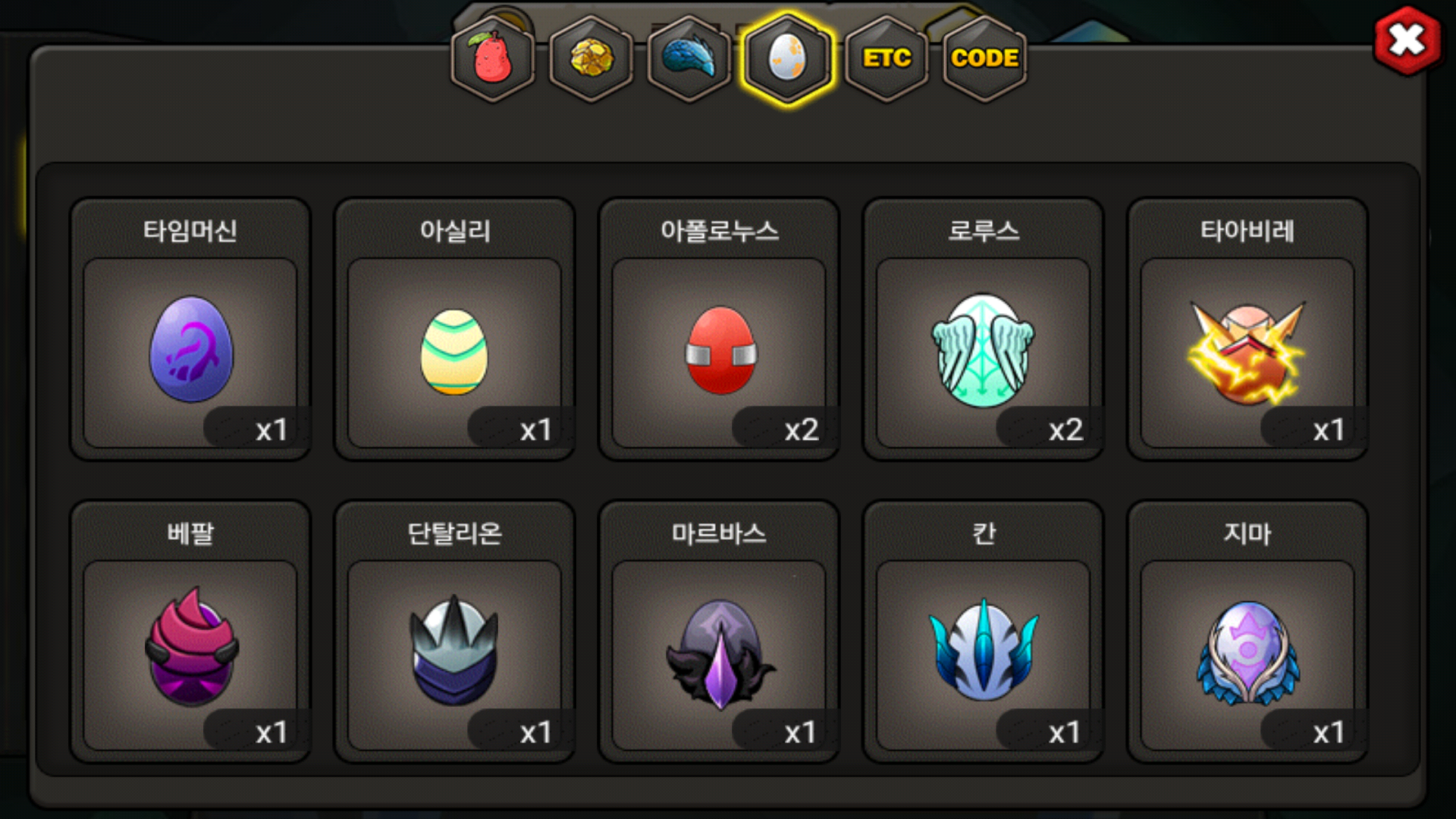Image resolution: width=1456 pixels, height=819 pixels.
Task: Switch to the CODE tab
Action: coord(984,58)
